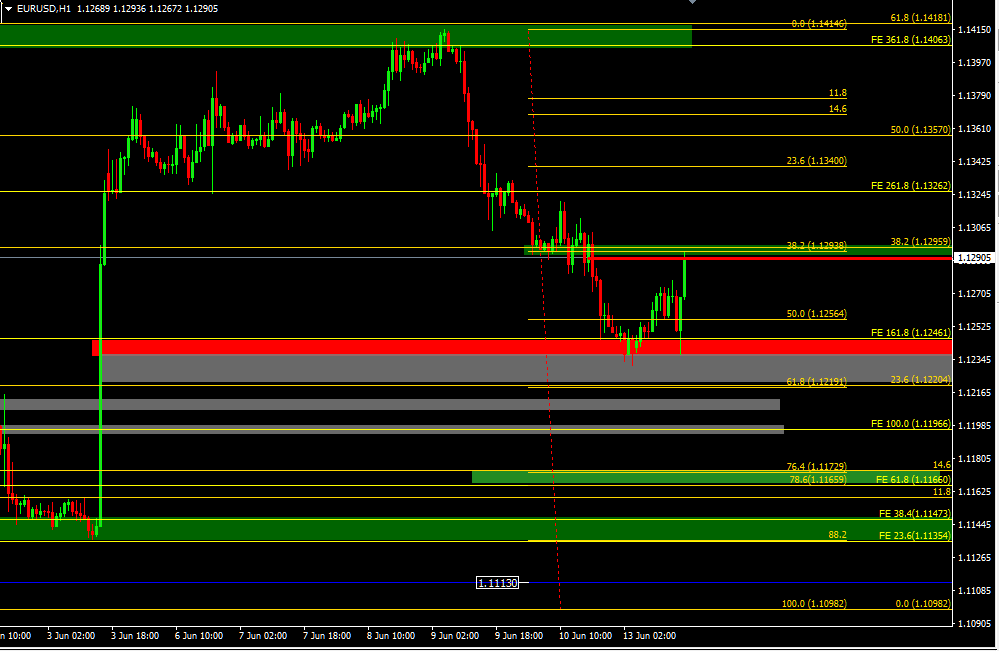
Task: Click the 1.13065 price scale value
Action: [975, 227]
